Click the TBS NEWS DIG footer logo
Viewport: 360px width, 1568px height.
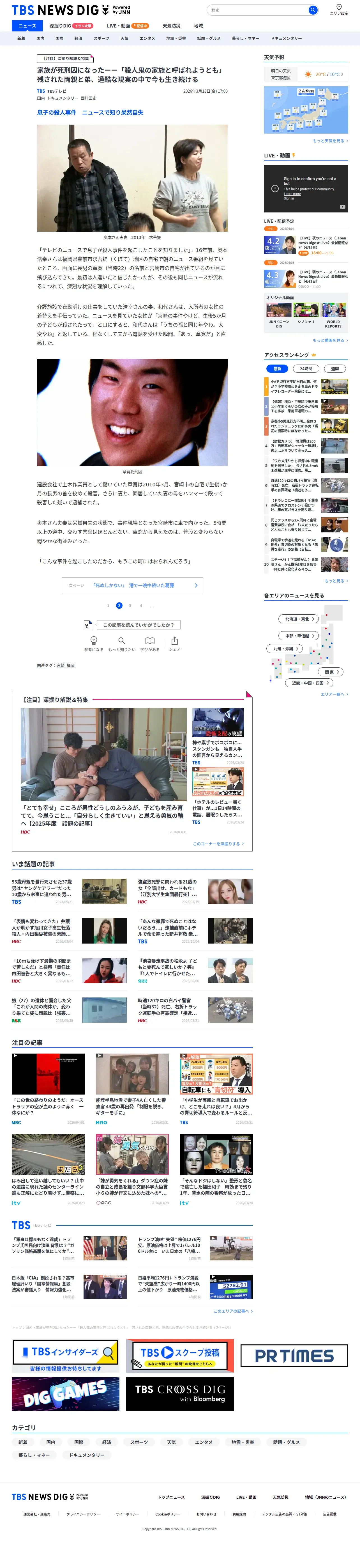(50, 1497)
